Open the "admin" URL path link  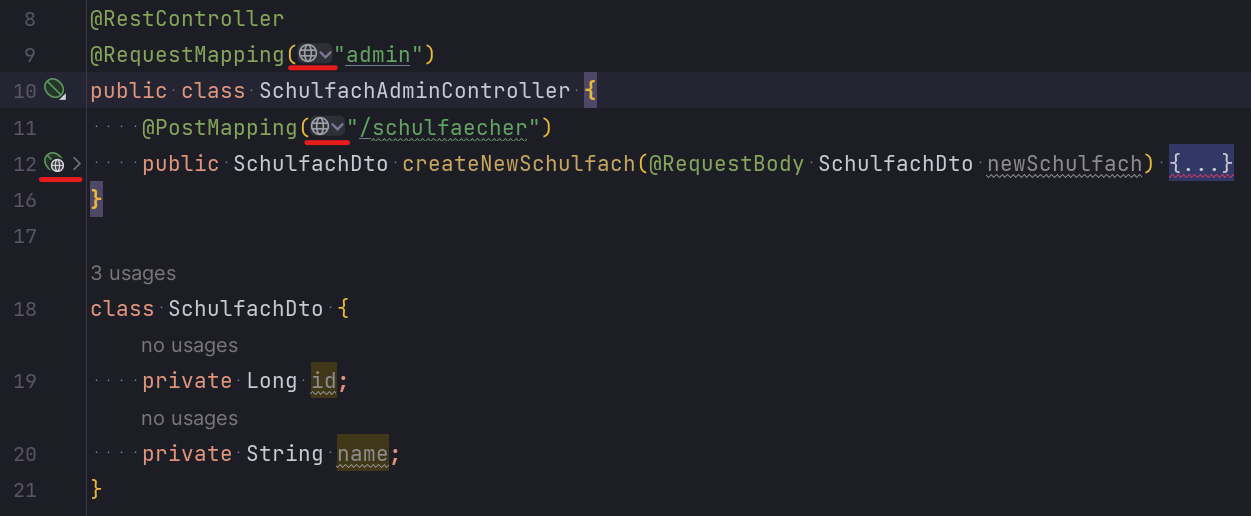378,54
